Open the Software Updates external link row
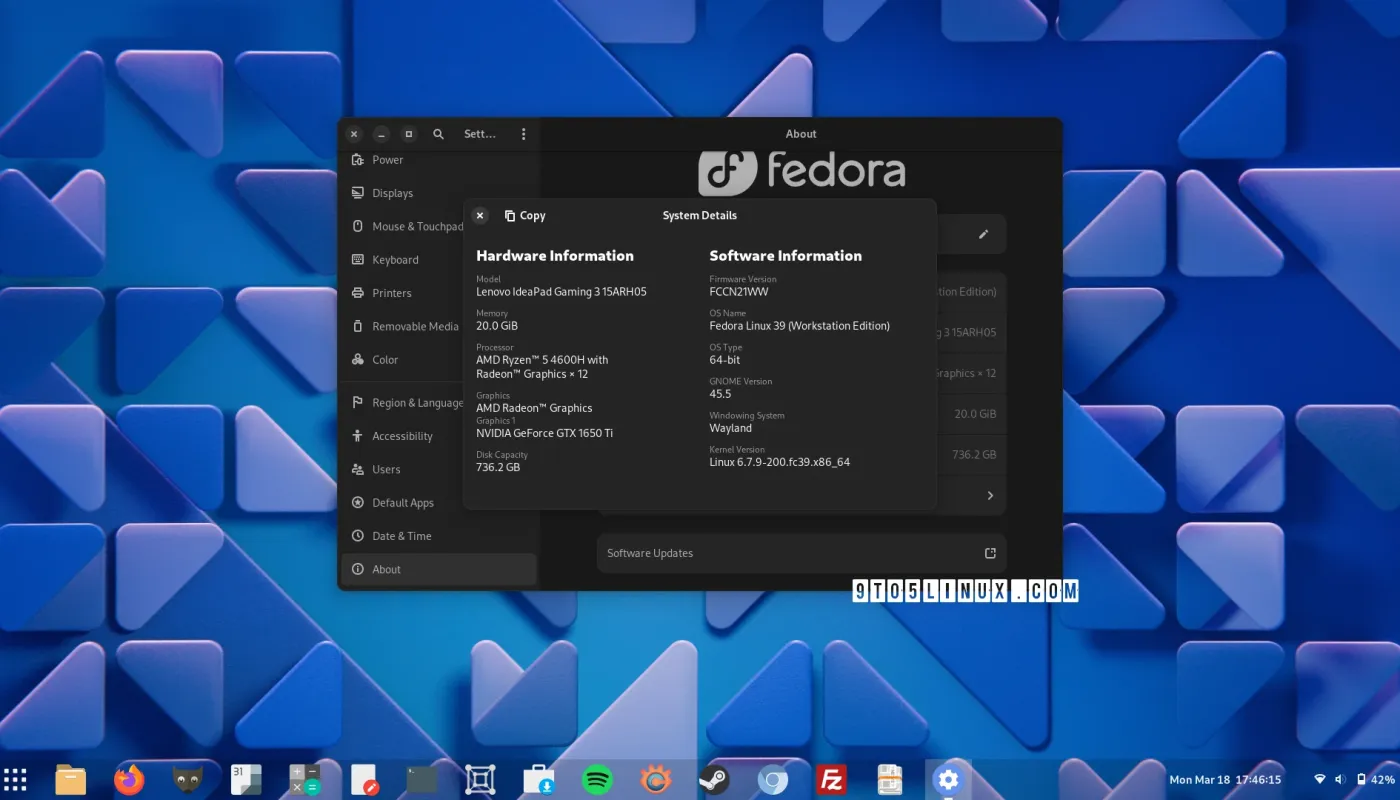 click(801, 553)
